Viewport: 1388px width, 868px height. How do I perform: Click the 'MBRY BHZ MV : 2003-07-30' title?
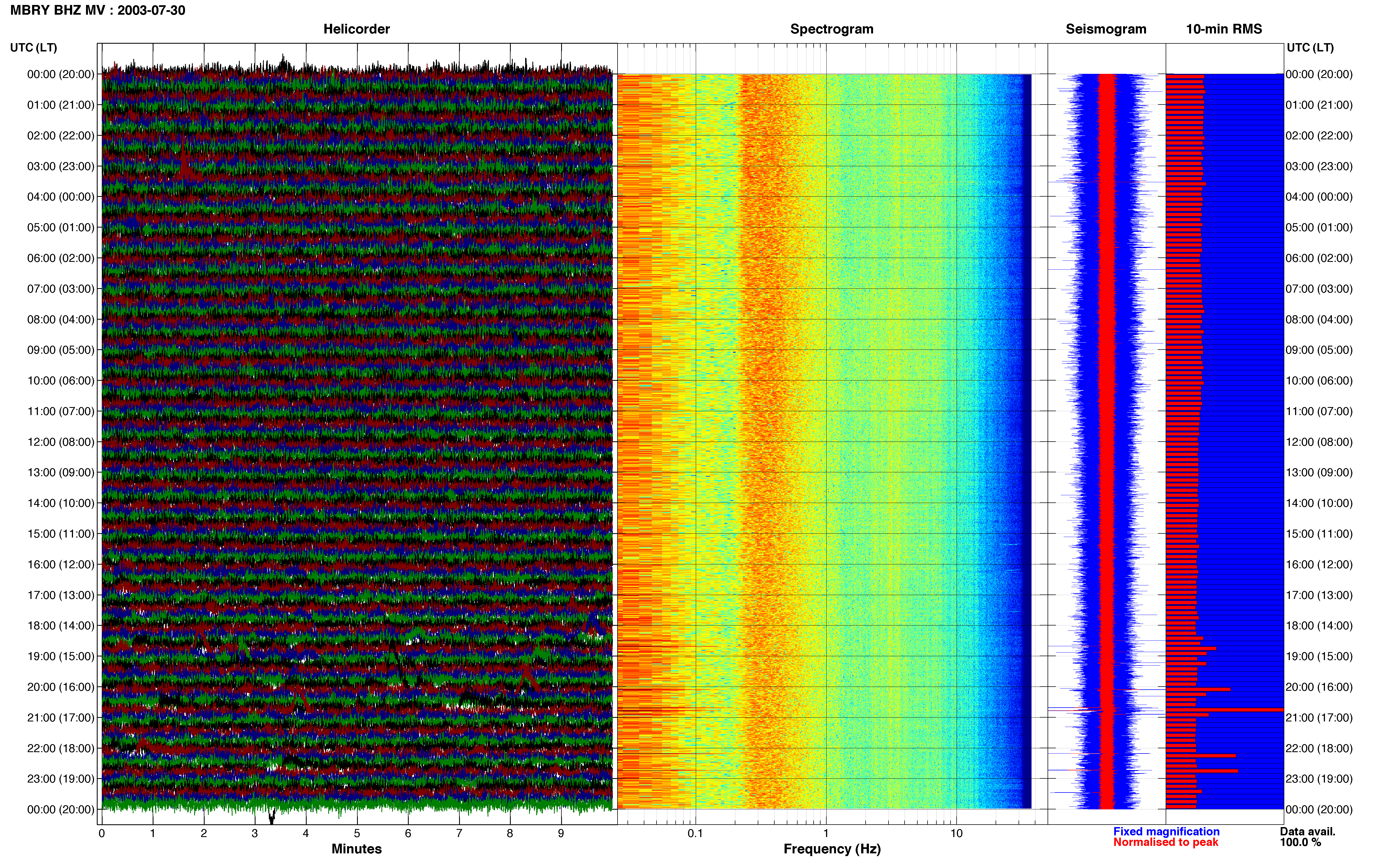[98, 10]
